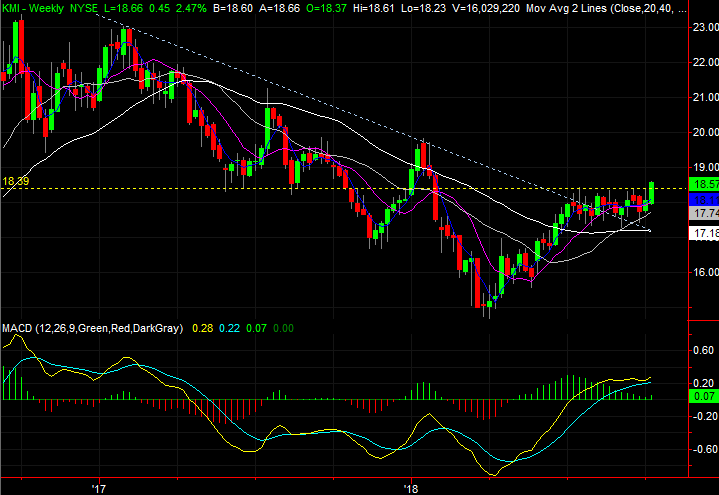Click the green 0.07 MACD axis tag
This screenshot has width=719, height=495.
pyautogui.click(x=704, y=396)
